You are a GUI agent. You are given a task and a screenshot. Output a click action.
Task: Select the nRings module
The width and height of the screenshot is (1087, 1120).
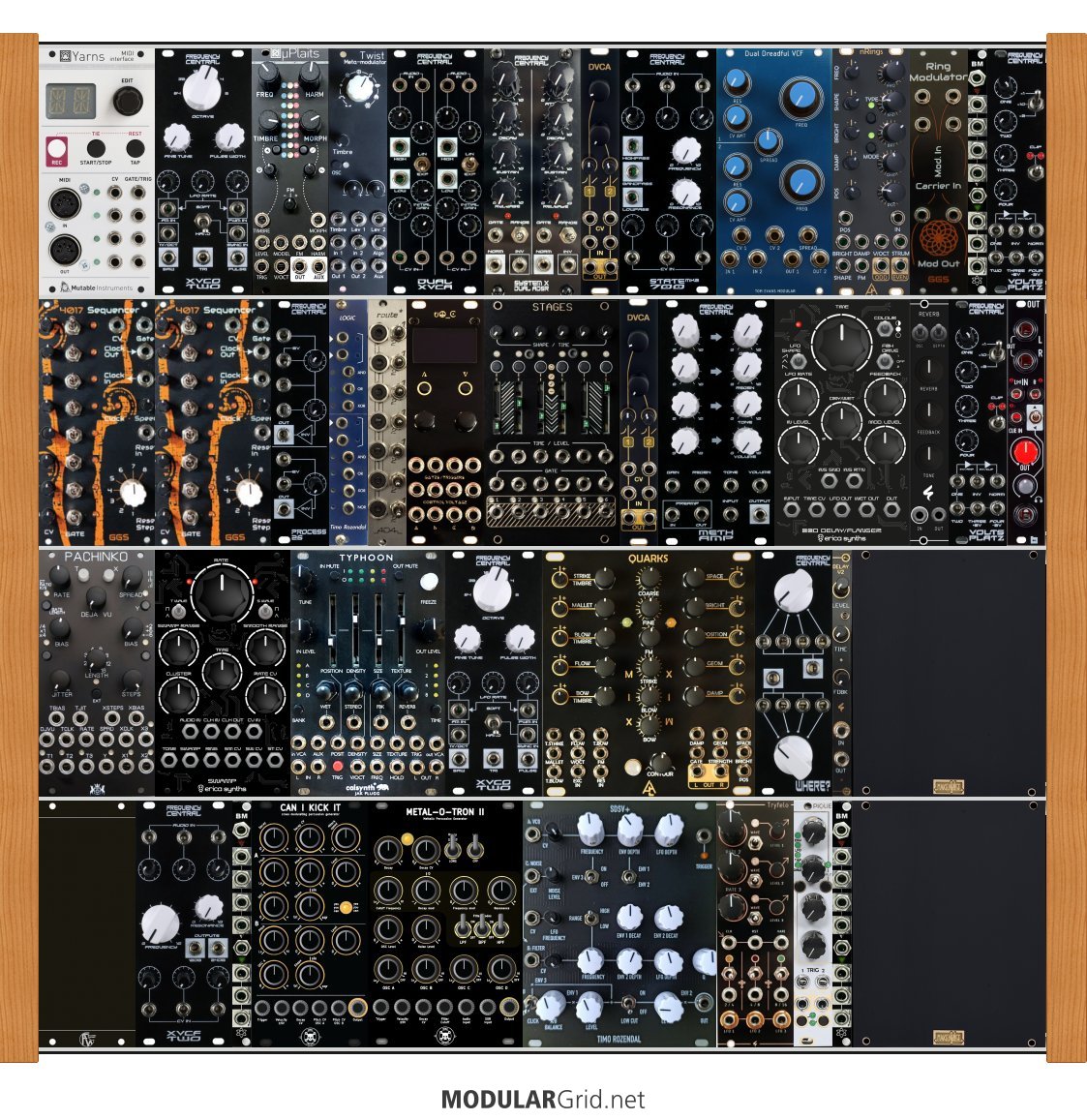[870, 171]
